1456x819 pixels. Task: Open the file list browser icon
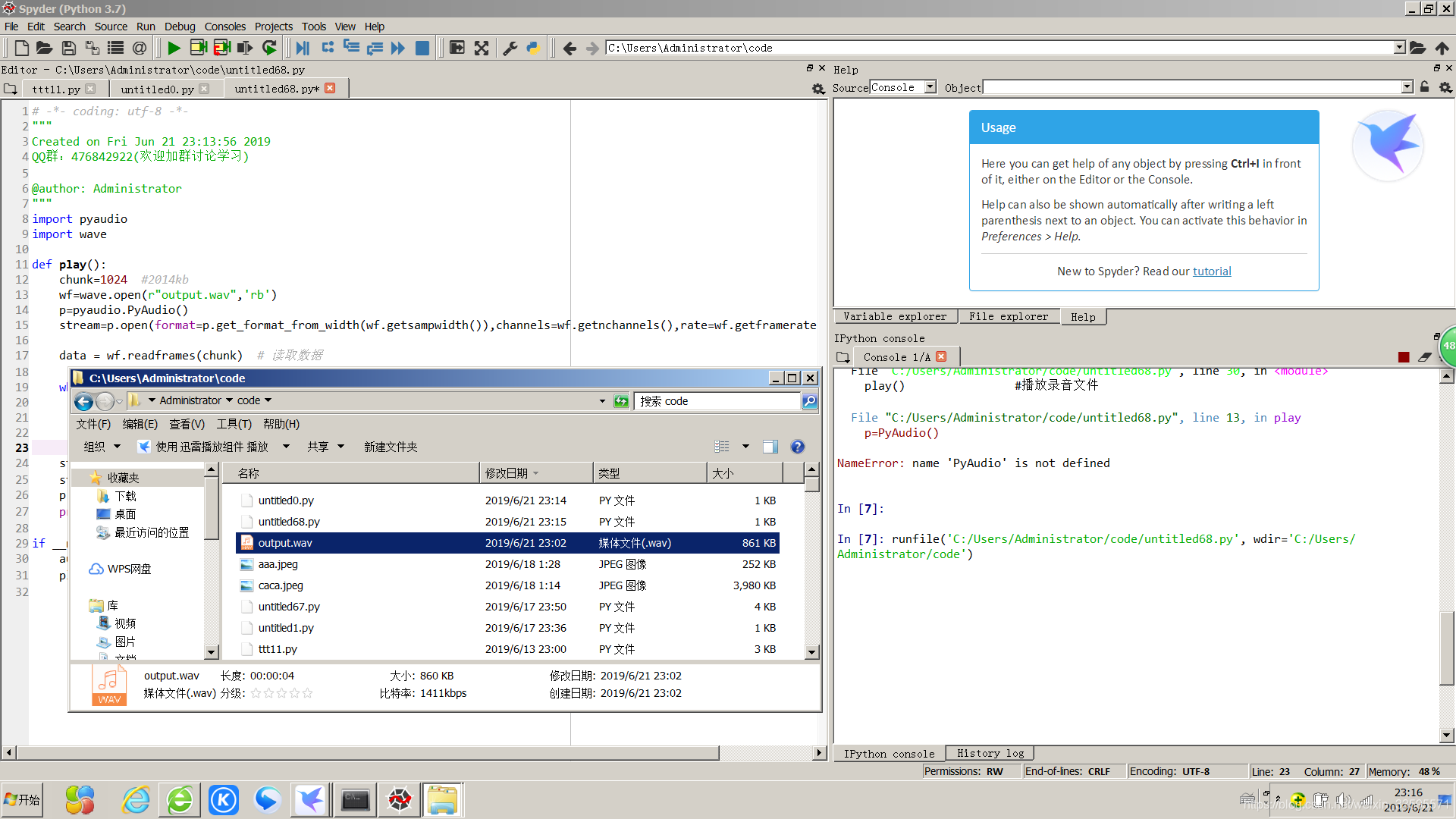(x=115, y=48)
